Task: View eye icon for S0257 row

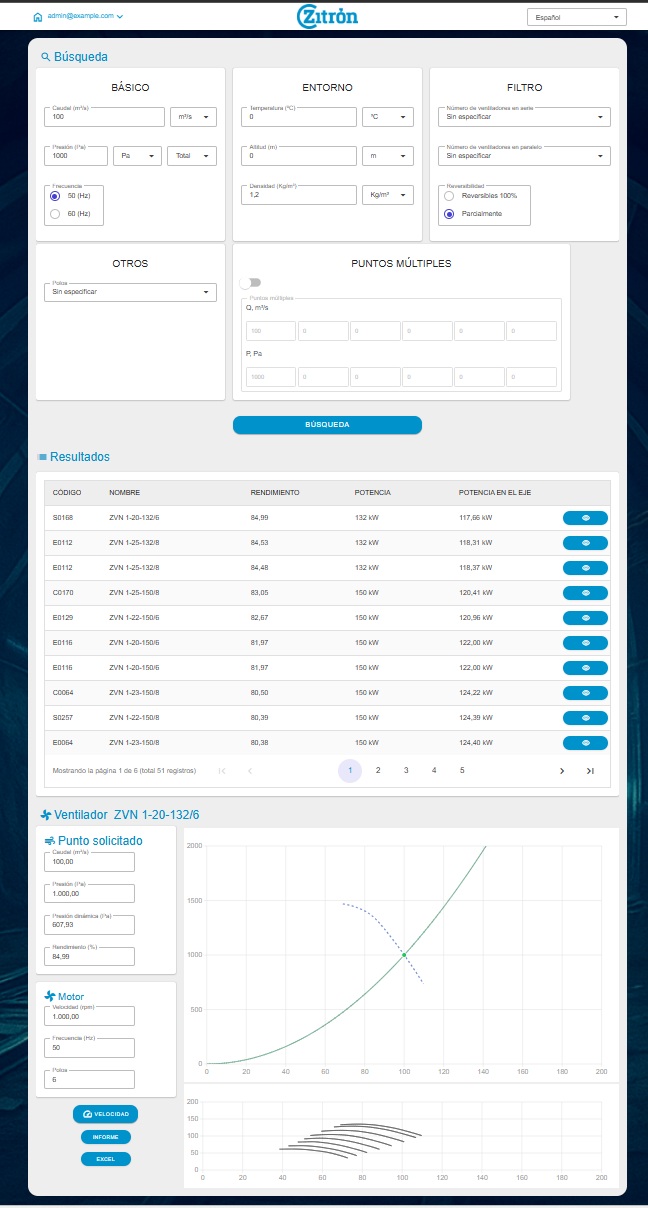Action: point(585,718)
